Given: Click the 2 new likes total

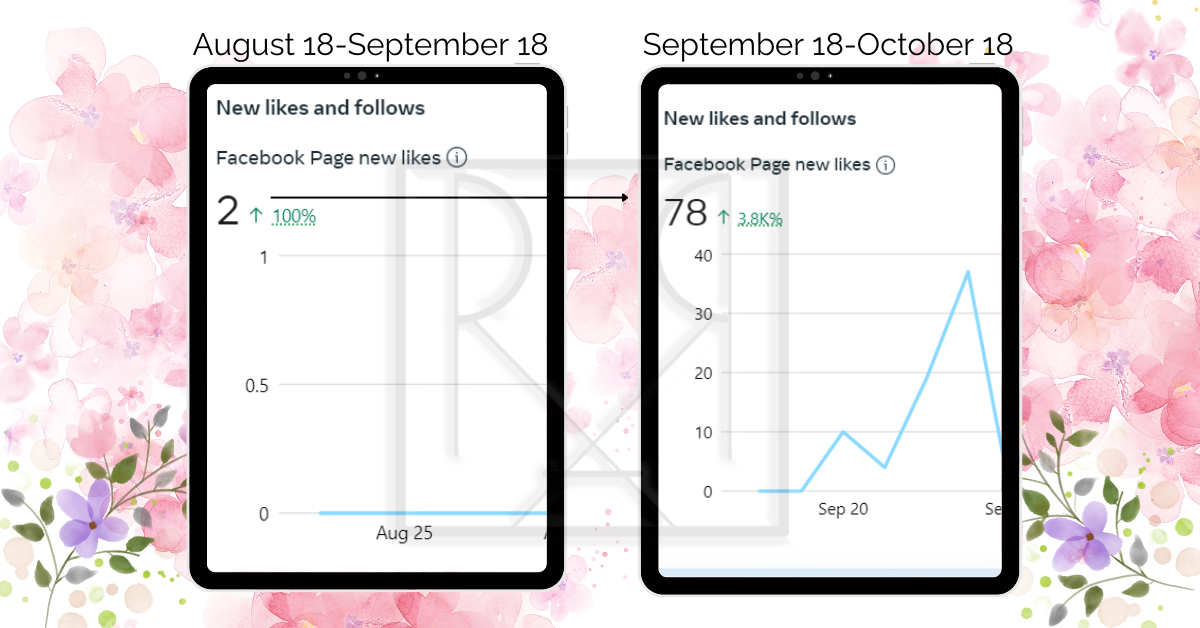Looking at the screenshot, I should pyautogui.click(x=228, y=211).
